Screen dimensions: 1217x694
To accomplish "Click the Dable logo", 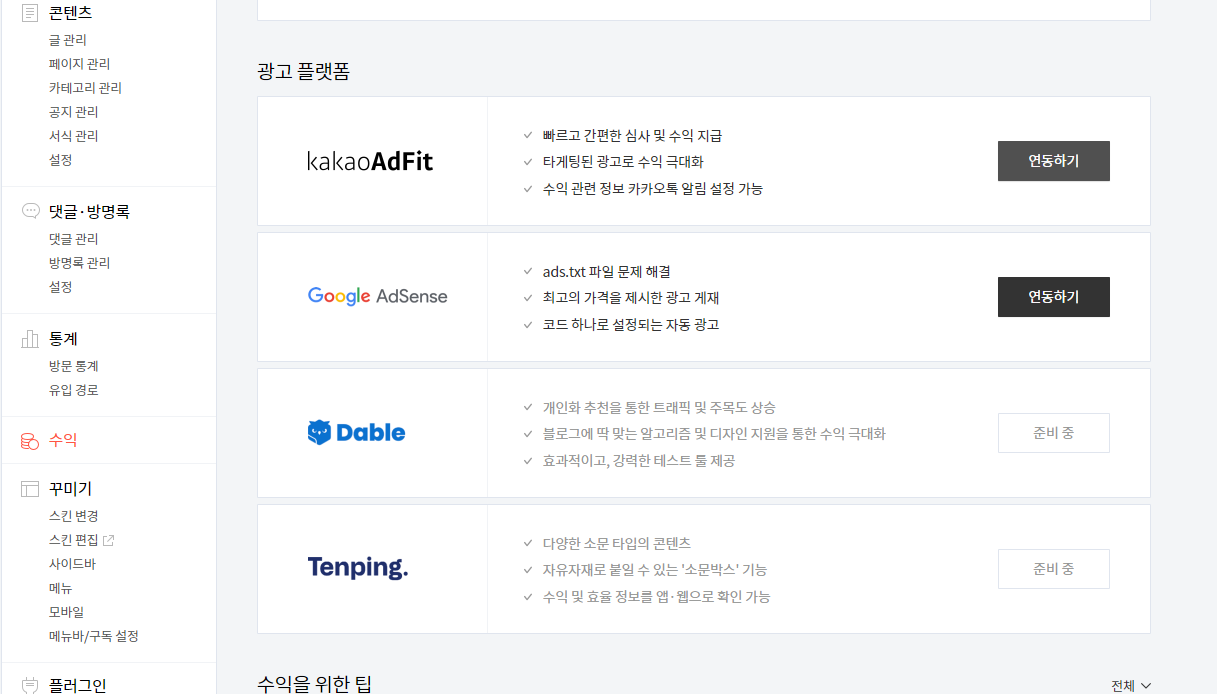I will pos(356,433).
